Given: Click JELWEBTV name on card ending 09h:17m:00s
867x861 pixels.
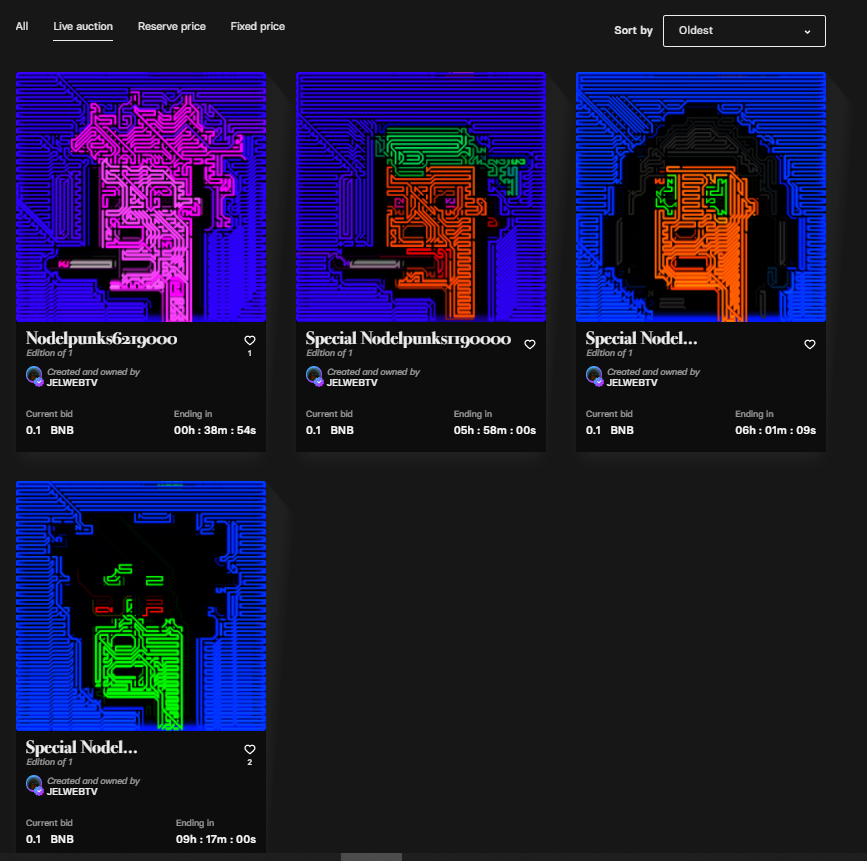Looking at the screenshot, I should [72, 792].
